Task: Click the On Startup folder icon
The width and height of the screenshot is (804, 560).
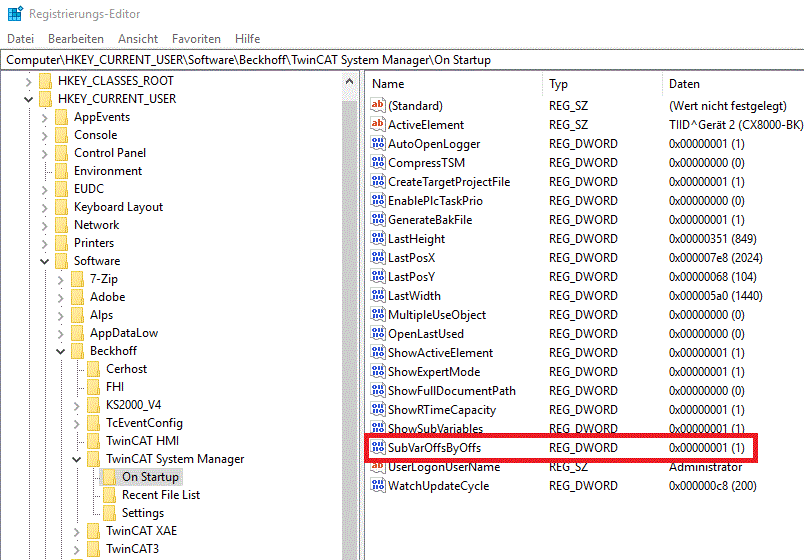Action: (x=109, y=477)
